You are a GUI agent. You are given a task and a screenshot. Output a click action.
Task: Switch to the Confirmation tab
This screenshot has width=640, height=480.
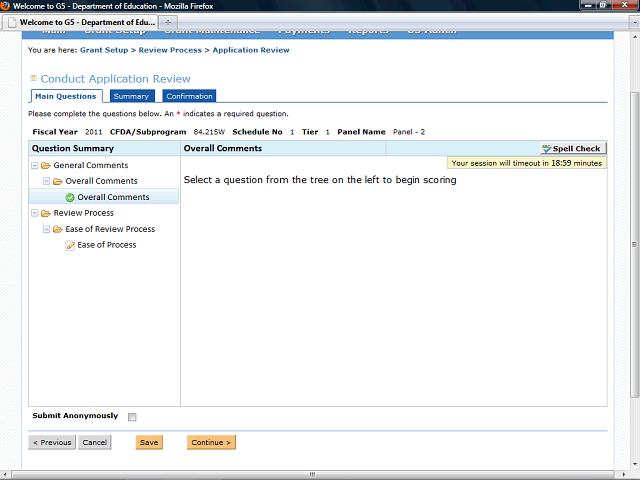(x=189, y=96)
